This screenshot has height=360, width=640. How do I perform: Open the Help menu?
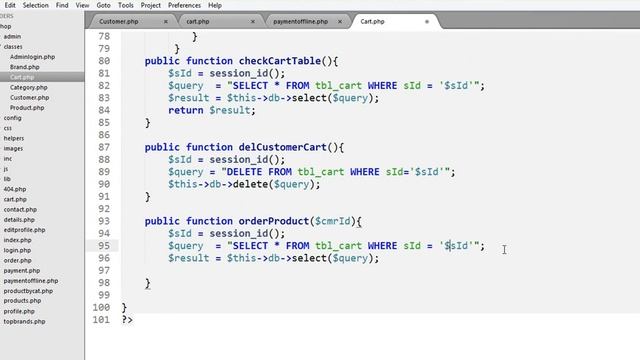[x=215, y=5]
